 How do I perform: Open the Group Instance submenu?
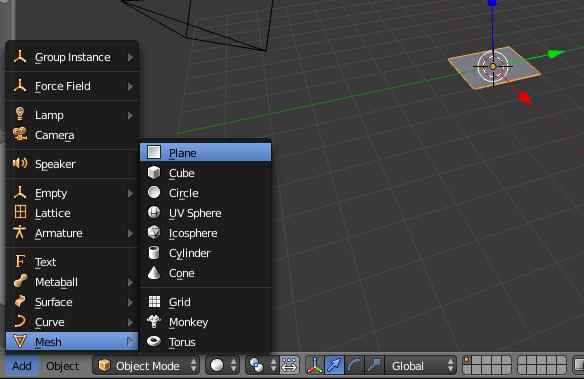coord(72,57)
